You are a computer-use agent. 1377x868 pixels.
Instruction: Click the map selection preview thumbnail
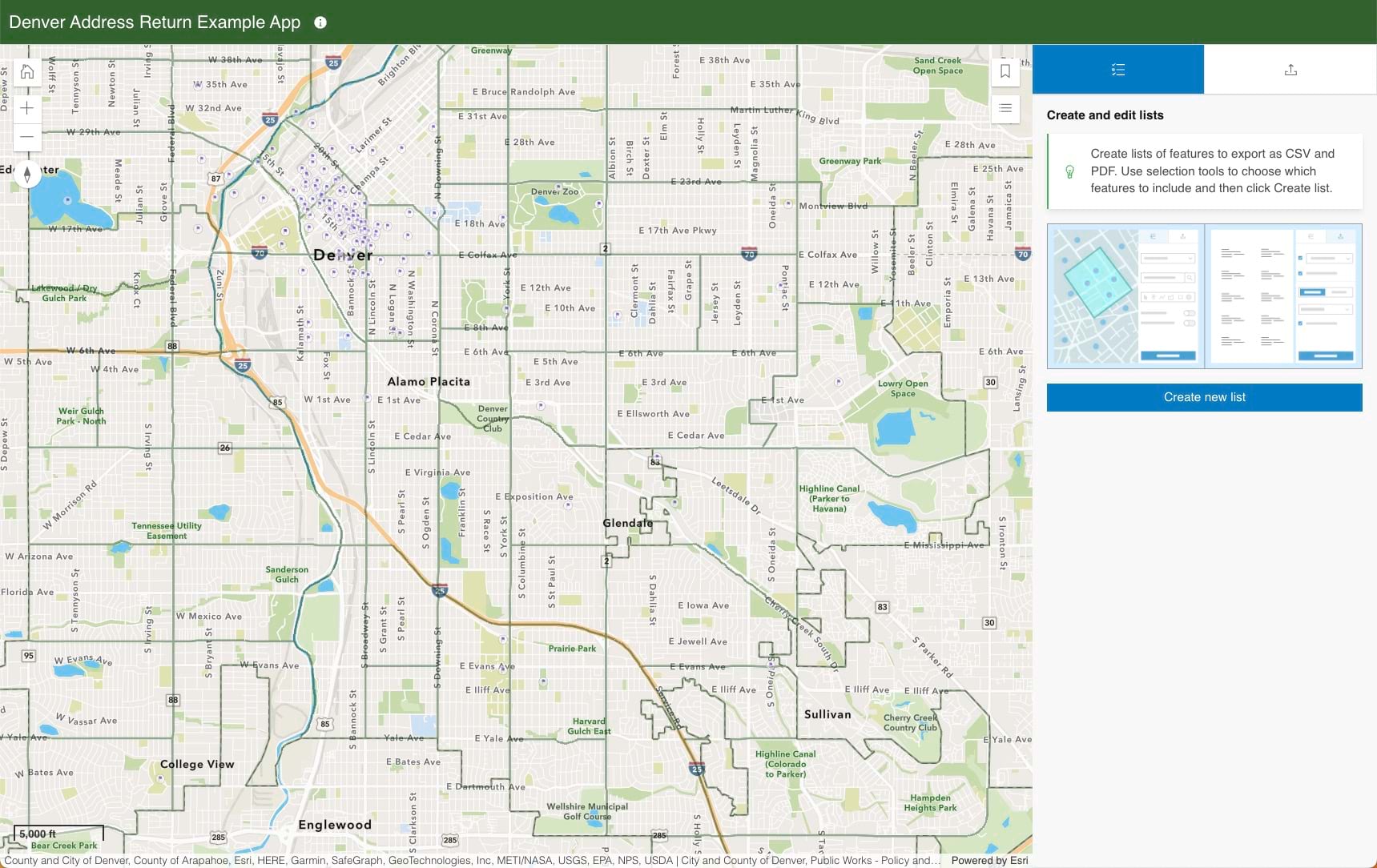point(1125,296)
